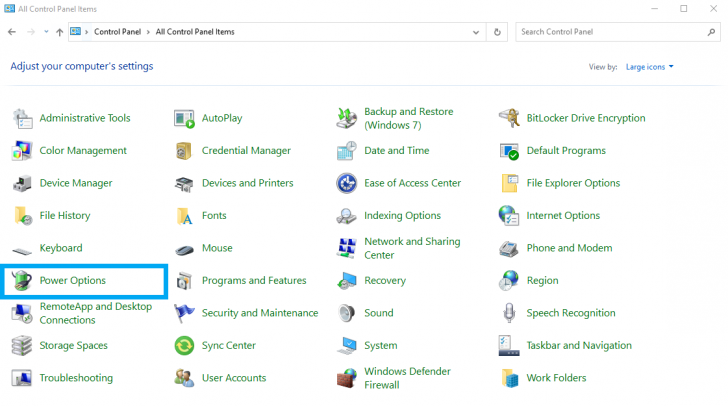The height and width of the screenshot is (406, 728).
Task: Click the RemoteApp and Desktop Connections link
Action: point(96,314)
